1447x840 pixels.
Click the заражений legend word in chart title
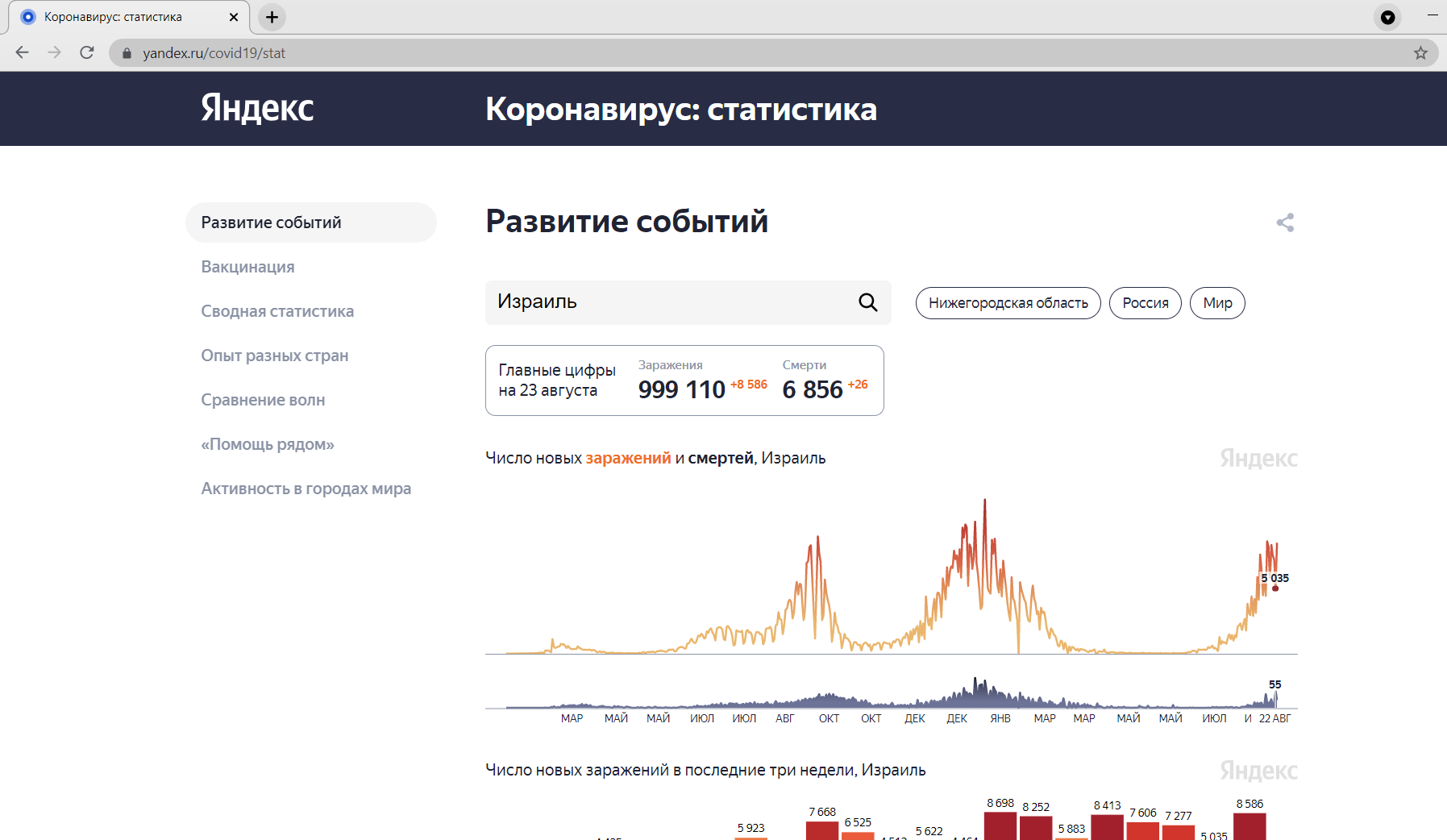coord(628,458)
